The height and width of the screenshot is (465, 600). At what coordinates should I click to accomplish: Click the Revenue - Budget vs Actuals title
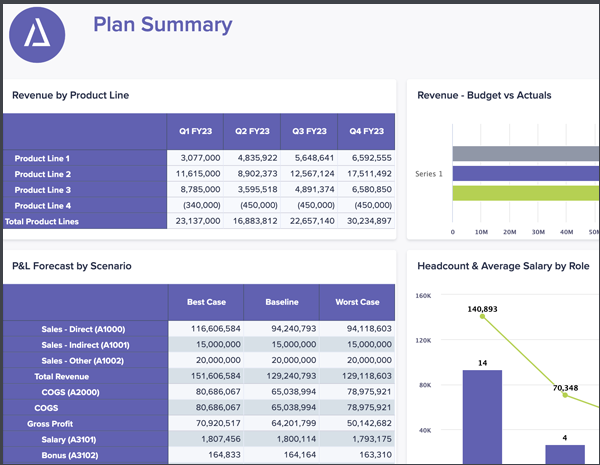pyautogui.click(x=484, y=95)
